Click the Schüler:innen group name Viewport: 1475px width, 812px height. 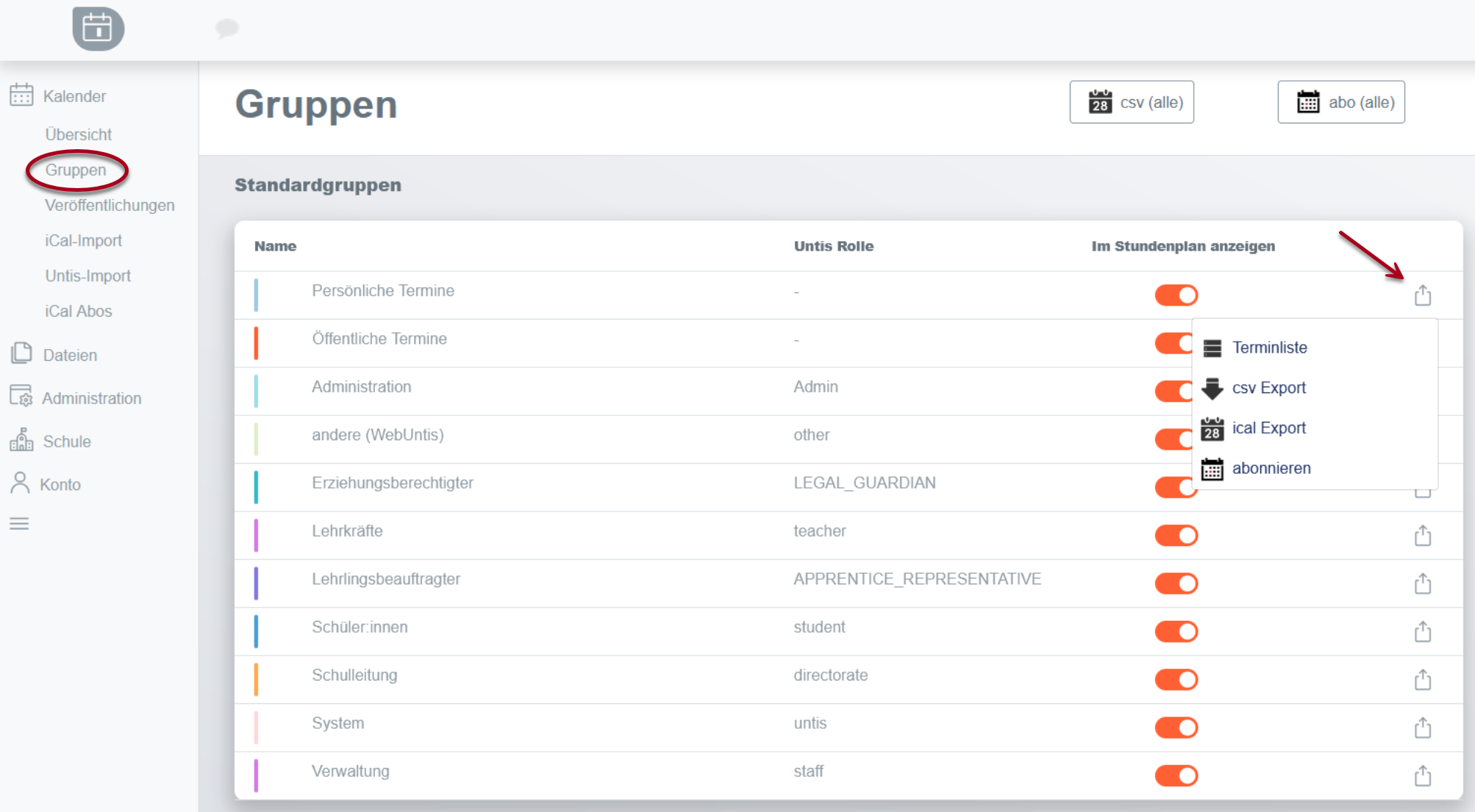click(x=360, y=627)
